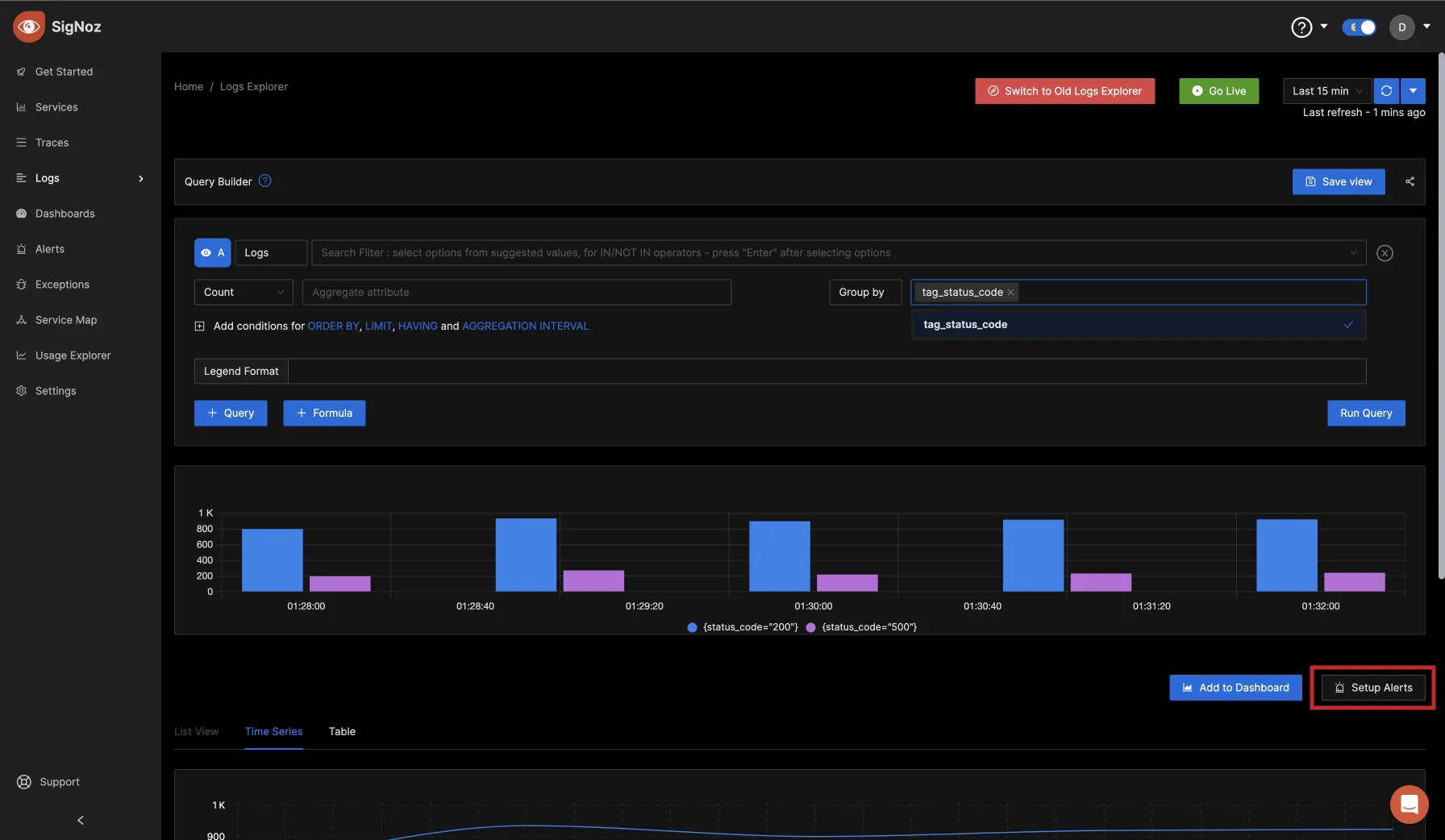The image size is (1445, 840).
Task: Click the Alerts bell icon in sidebar
Action: (21, 249)
